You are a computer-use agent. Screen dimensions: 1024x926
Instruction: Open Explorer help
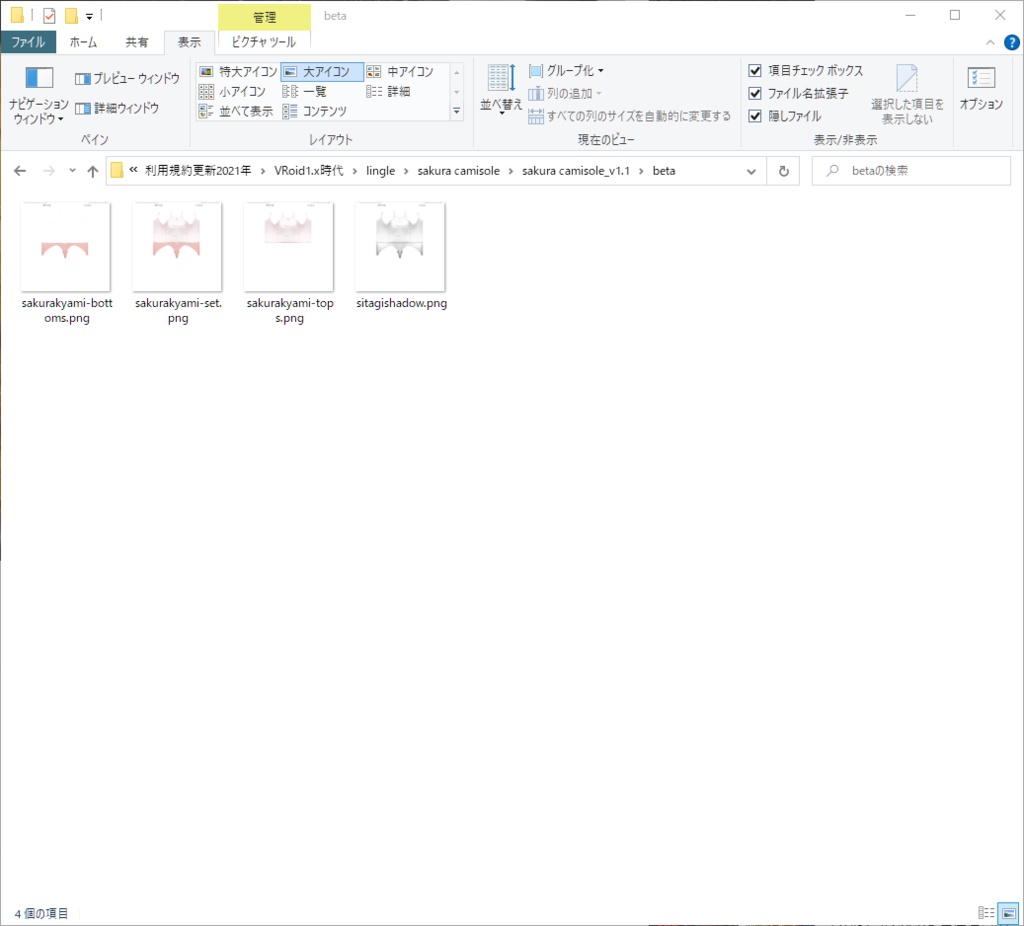tap(1012, 43)
